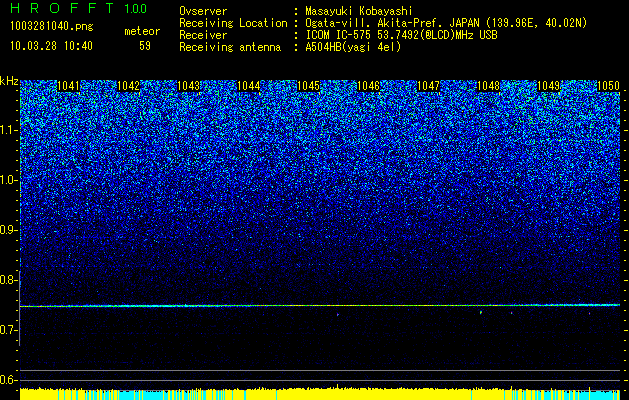Click the 0.6 kHz axis label
629x400 pixels.
click(x=8, y=380)
